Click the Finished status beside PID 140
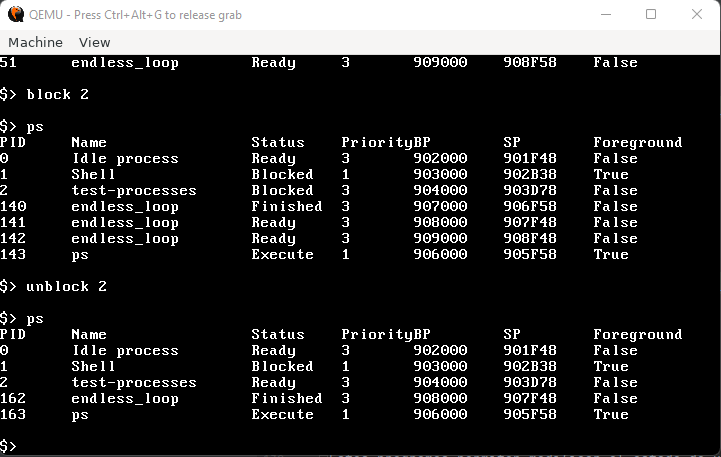 click(286, 206)
